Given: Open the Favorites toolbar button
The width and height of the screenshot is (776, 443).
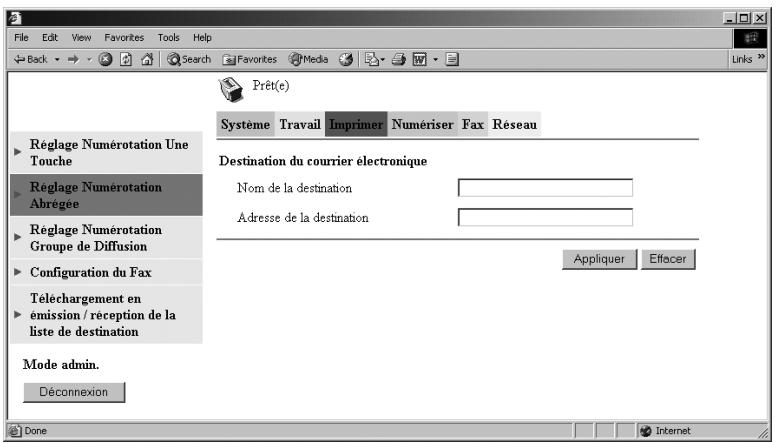Looking at the screenshot, I should coord(249,59).
